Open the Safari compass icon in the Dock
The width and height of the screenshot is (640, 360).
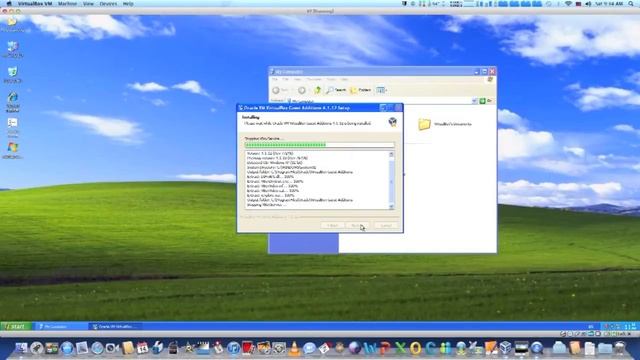click(97, 348)
